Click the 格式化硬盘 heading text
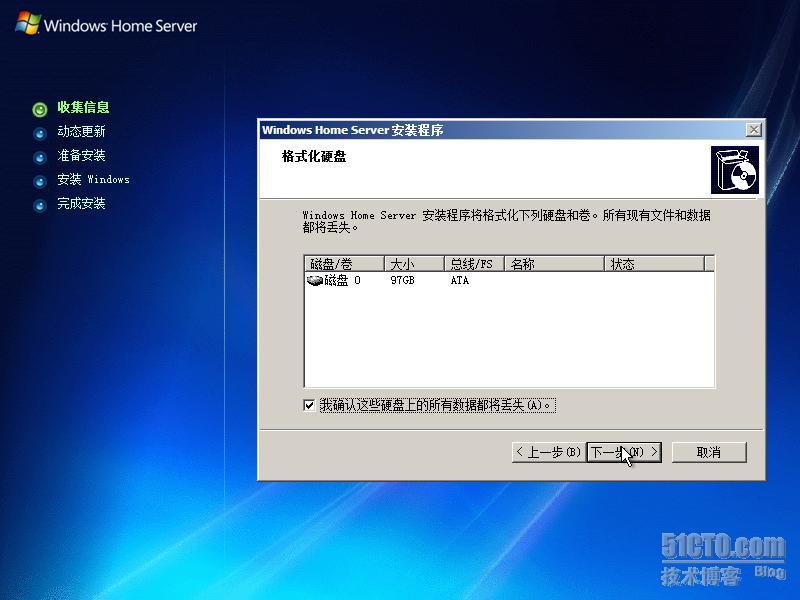The width and height of the screenshot is (800, 600). pyautogui.click(x=314, y=156)
